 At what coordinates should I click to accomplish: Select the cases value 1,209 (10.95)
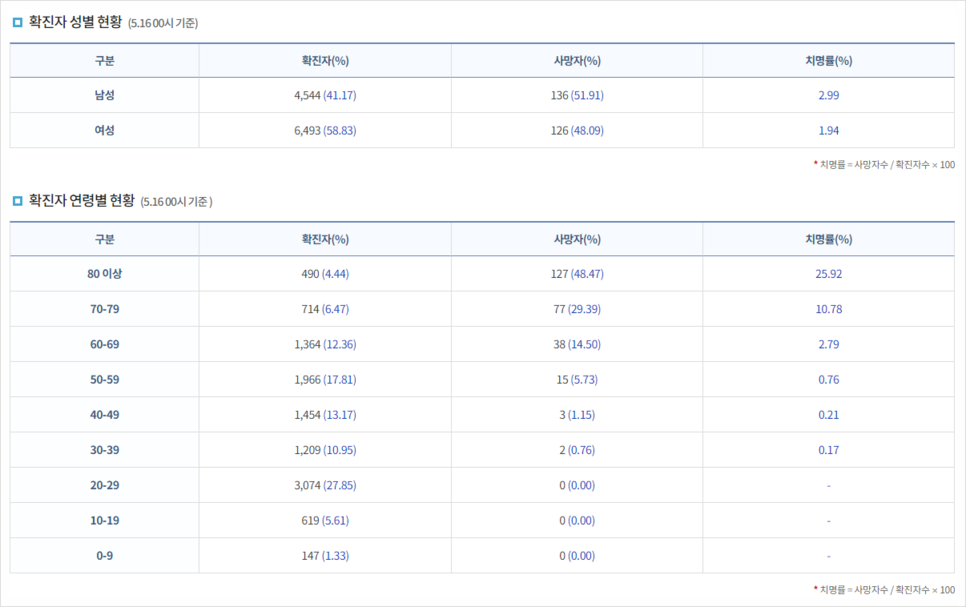pos(325,450)
